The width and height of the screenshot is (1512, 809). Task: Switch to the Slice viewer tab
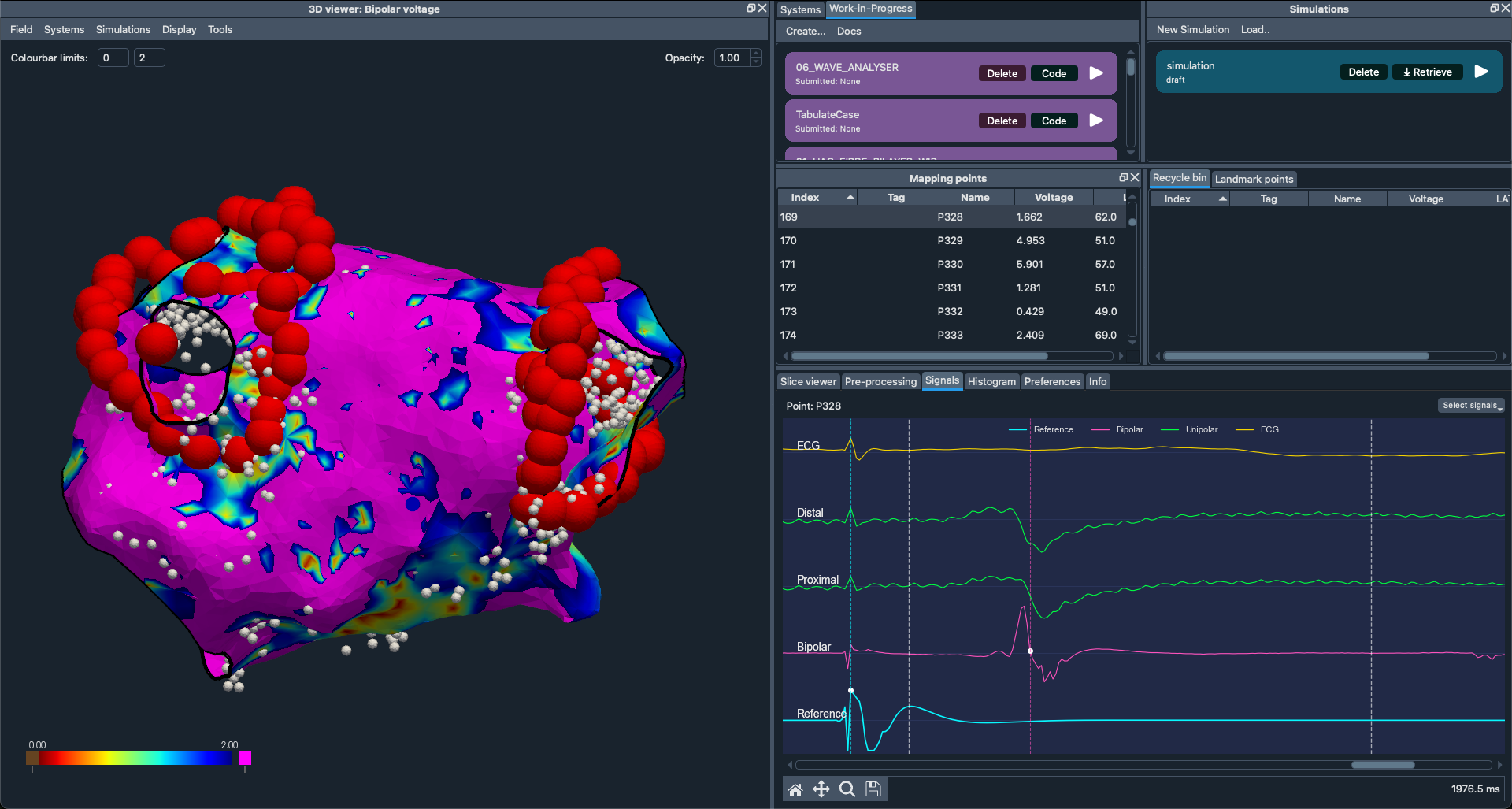tap(808, 382)
